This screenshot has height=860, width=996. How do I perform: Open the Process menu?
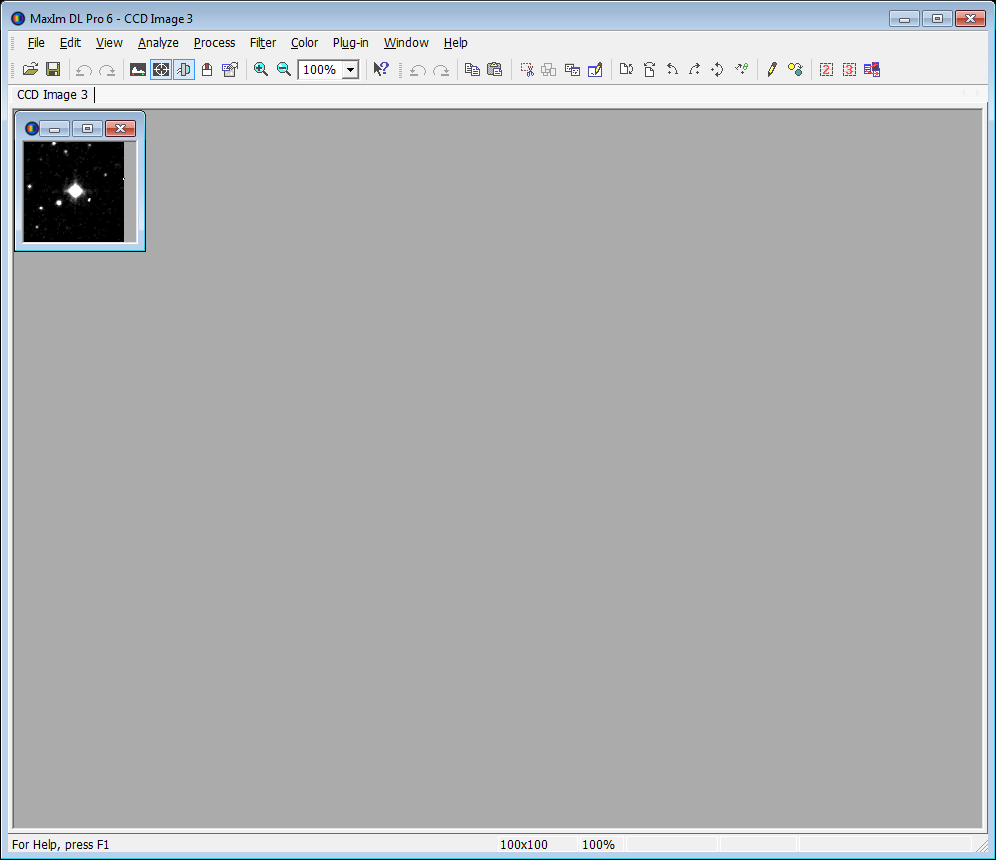(x=214, y=43)
